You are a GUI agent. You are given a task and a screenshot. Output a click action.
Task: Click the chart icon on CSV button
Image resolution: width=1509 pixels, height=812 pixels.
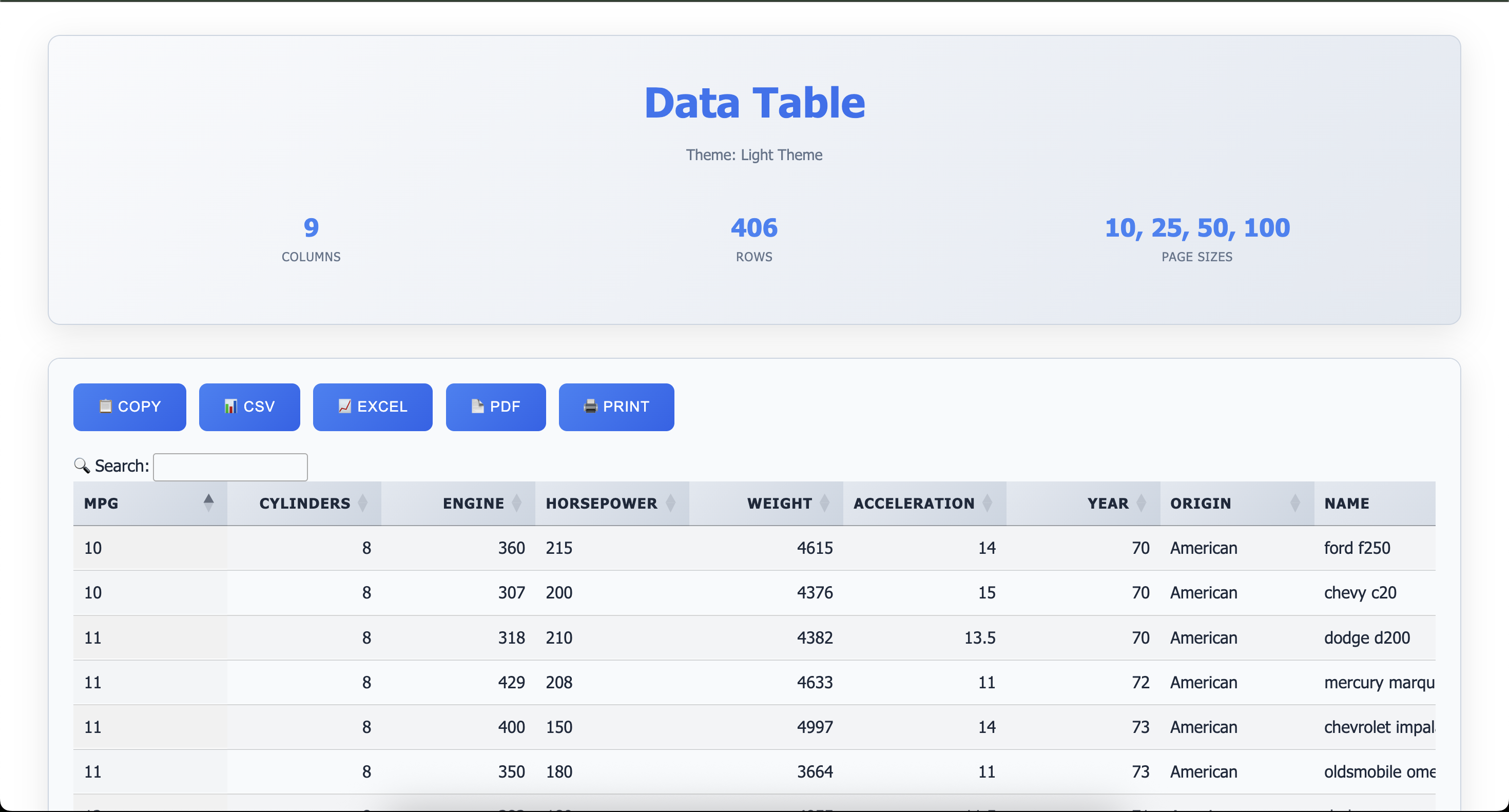[231, 406]
